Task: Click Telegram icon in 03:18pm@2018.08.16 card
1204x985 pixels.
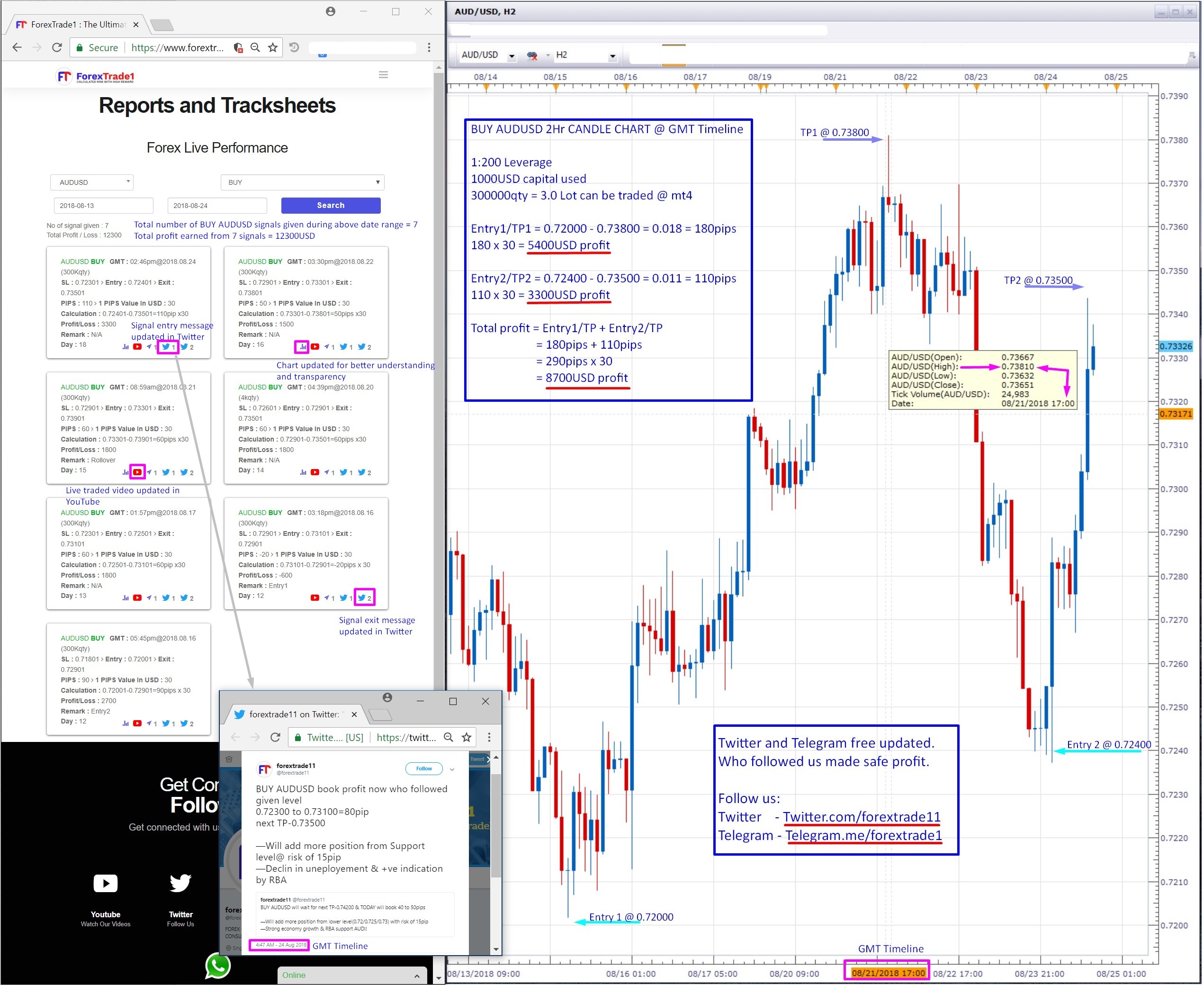Action: pos(328,598)
